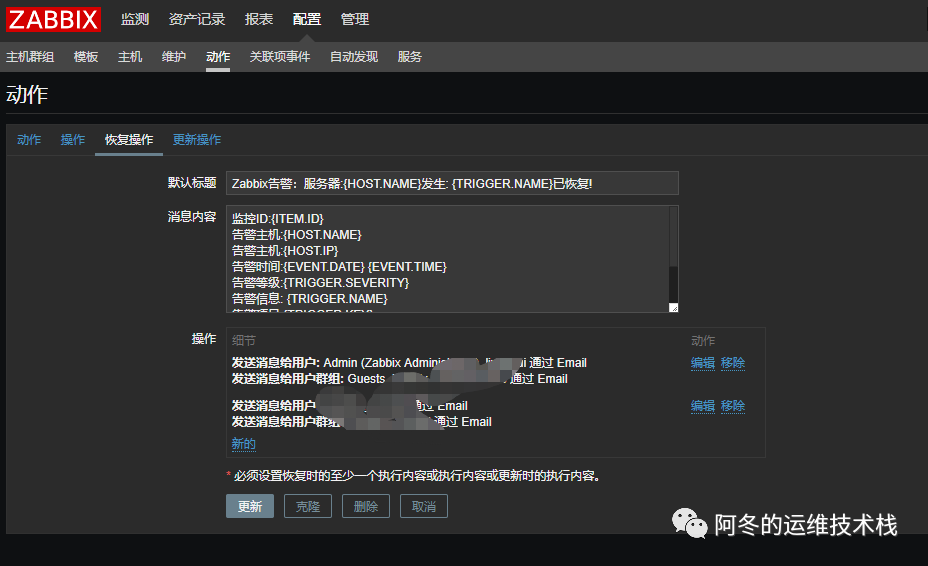
Task: Click the message text area resize handle
Action: point(674,307)
